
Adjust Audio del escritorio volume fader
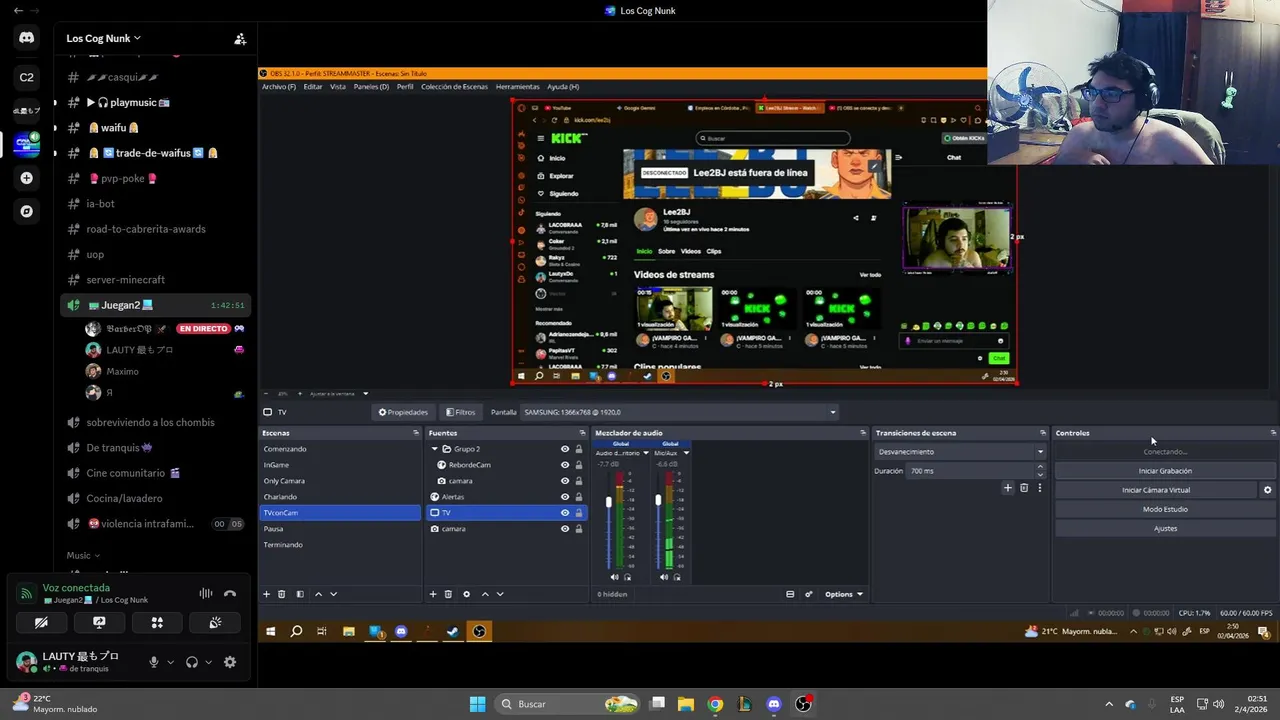tap(608, 501)
